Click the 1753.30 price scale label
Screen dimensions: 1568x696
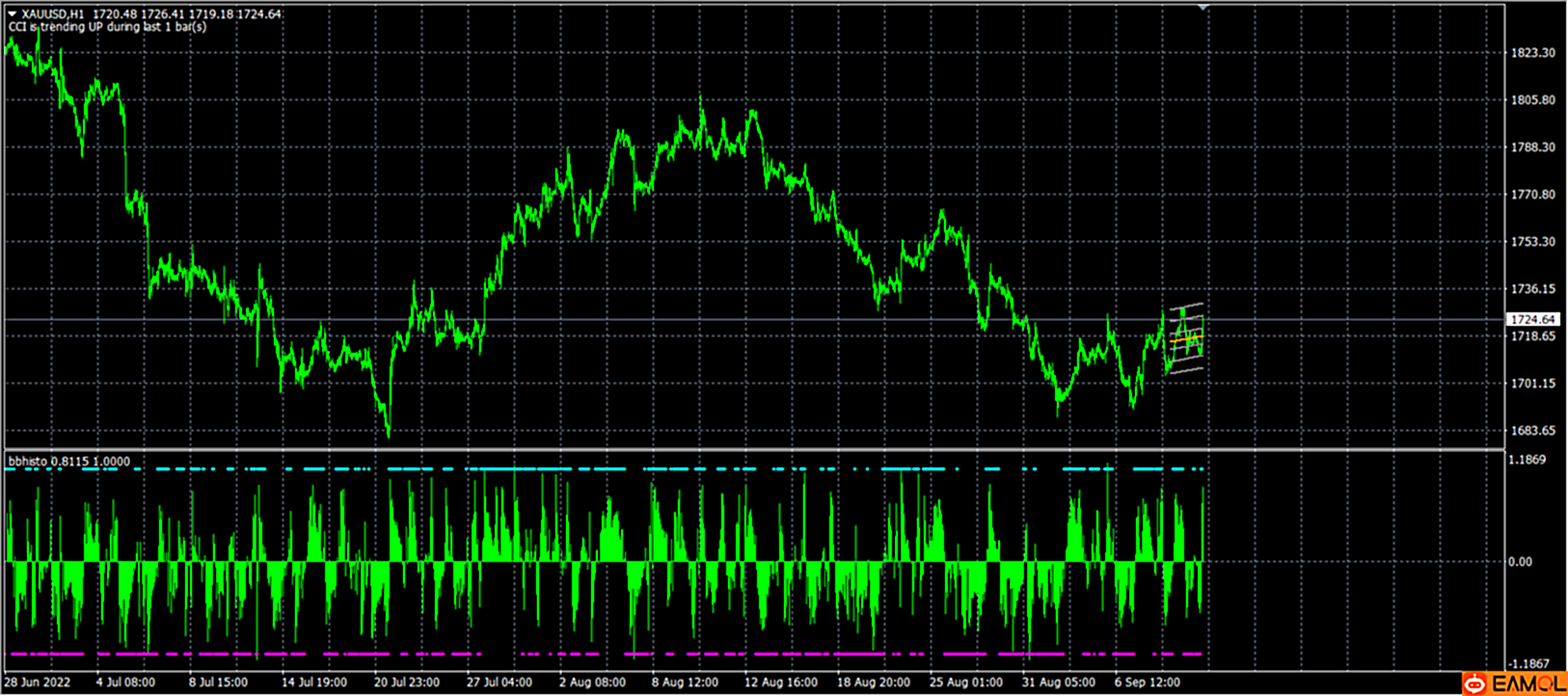[x=1532, y=242]
